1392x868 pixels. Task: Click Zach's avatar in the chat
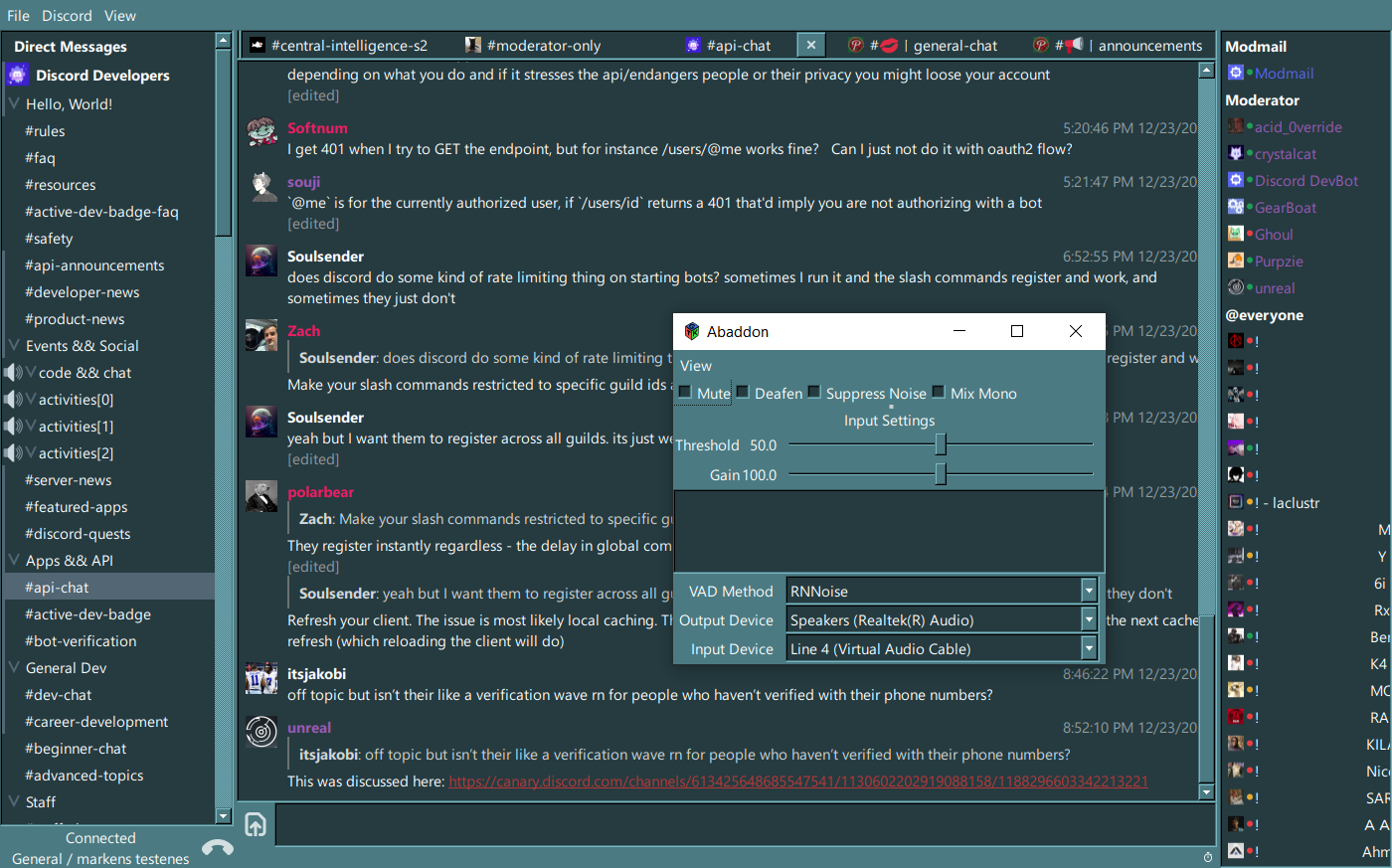tap(262, 336)
